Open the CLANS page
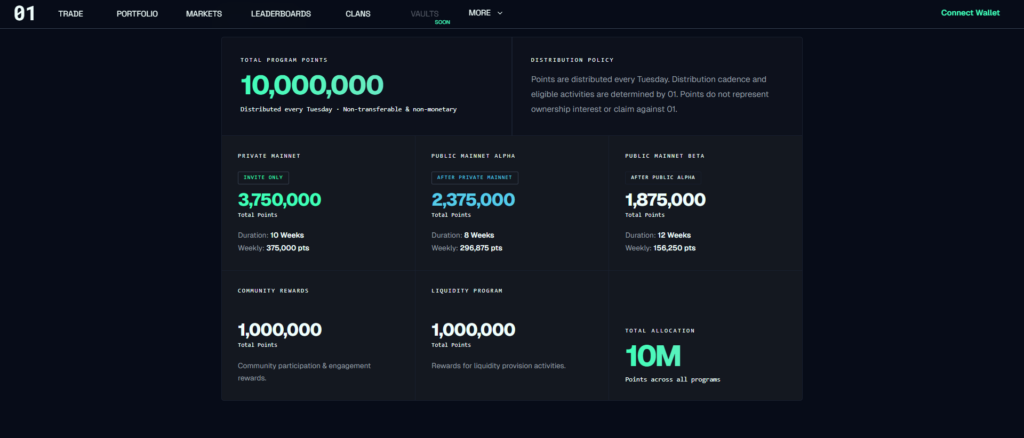The height and width of the screenshot is (438, 1024). tap(358, 14)
